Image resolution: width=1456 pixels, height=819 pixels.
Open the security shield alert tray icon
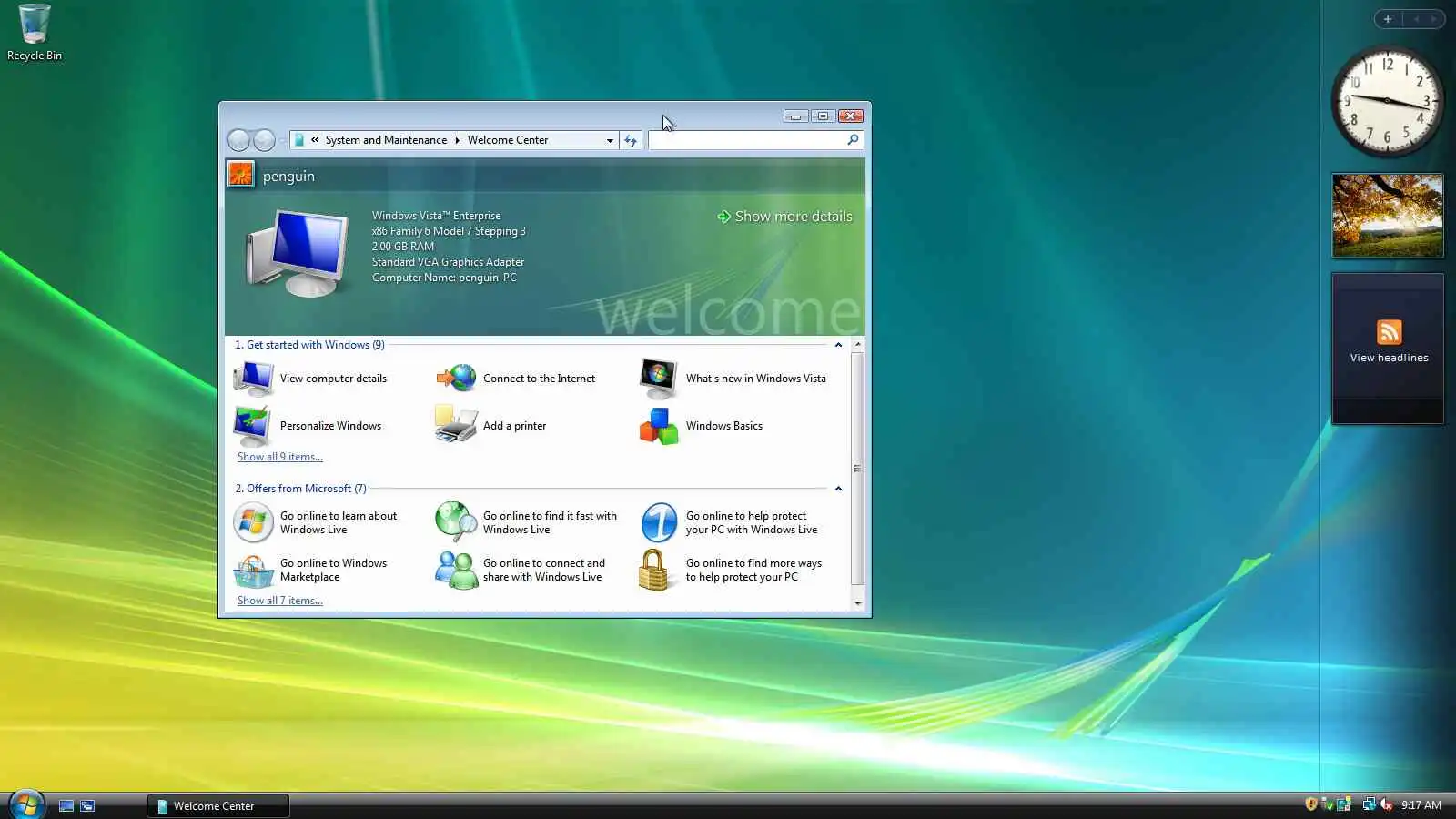click(1310, 804)
